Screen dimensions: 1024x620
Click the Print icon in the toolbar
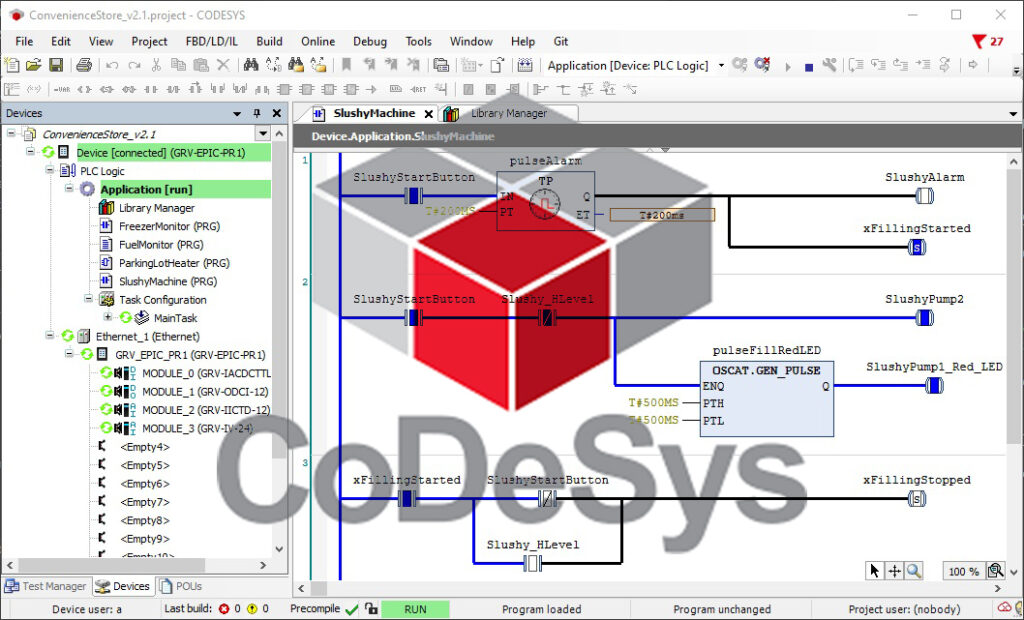84,65
